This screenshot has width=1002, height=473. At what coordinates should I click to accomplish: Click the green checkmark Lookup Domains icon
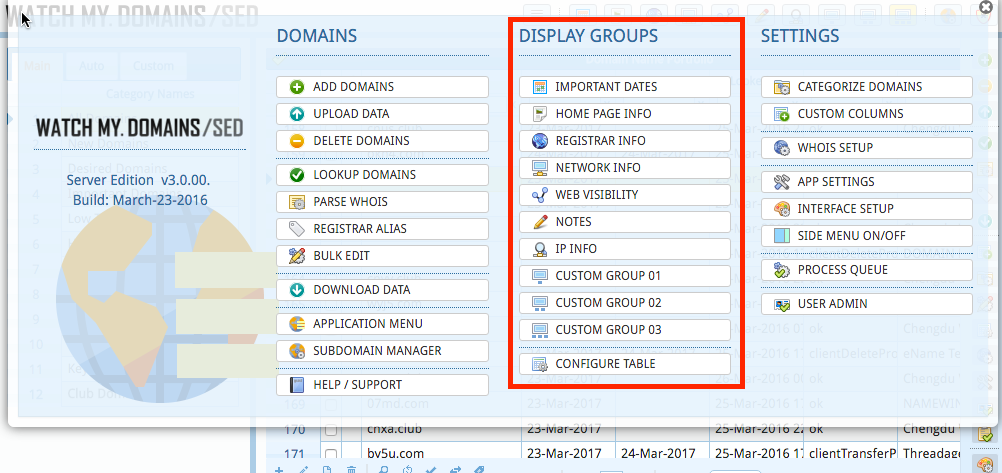[x=297, y=174]
